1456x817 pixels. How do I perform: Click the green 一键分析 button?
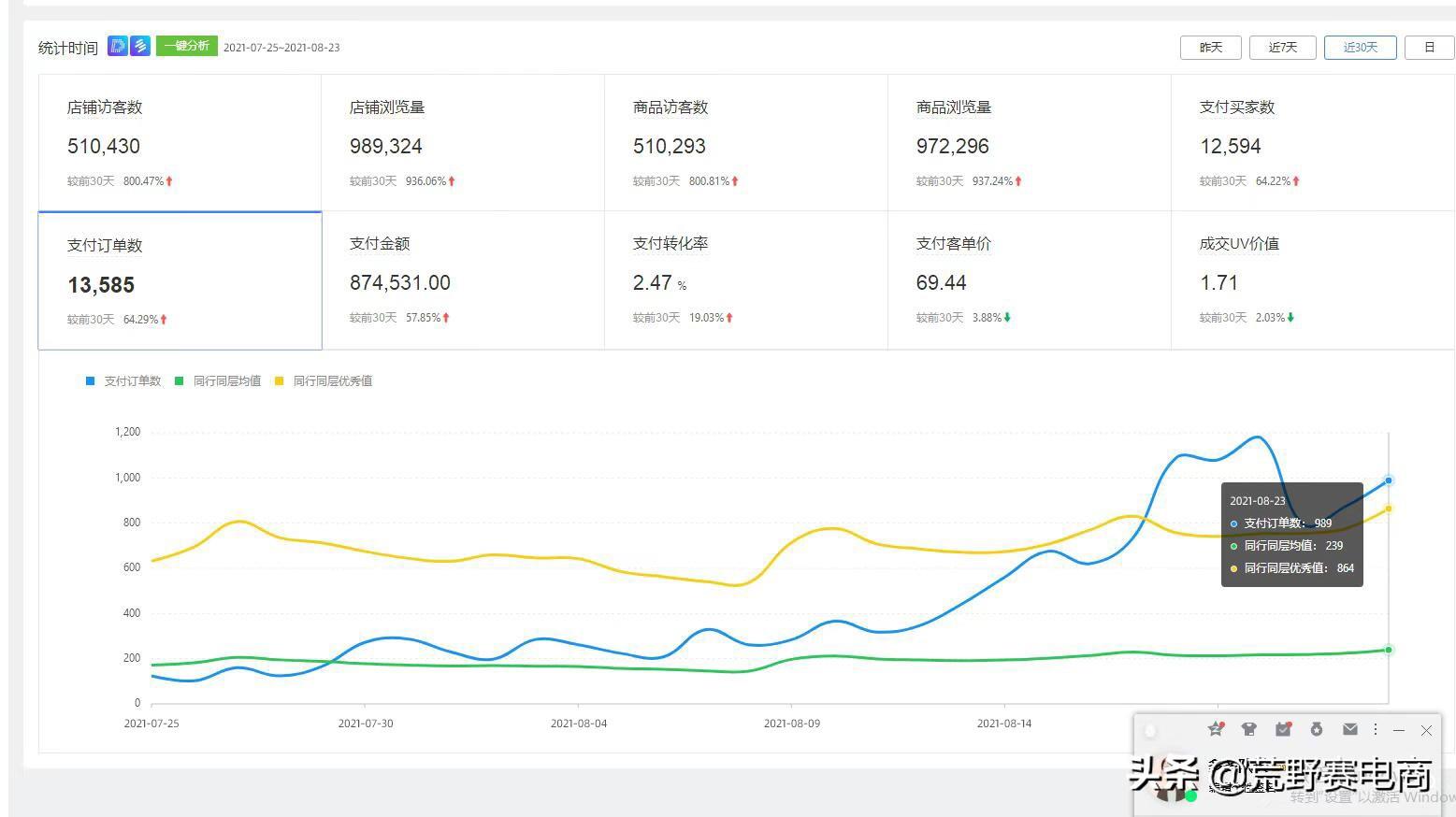pos(187,46)
